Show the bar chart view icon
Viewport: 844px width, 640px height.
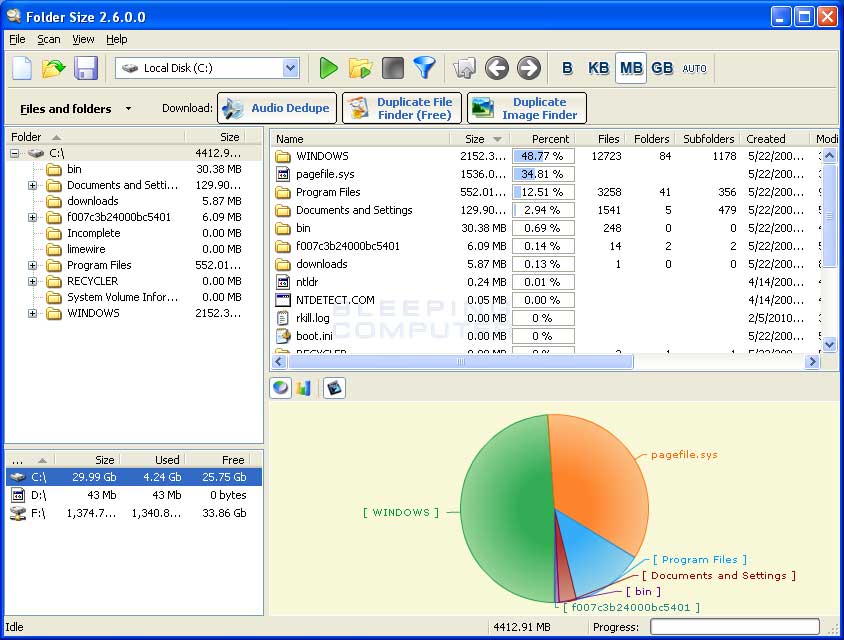tap(304, 388)
